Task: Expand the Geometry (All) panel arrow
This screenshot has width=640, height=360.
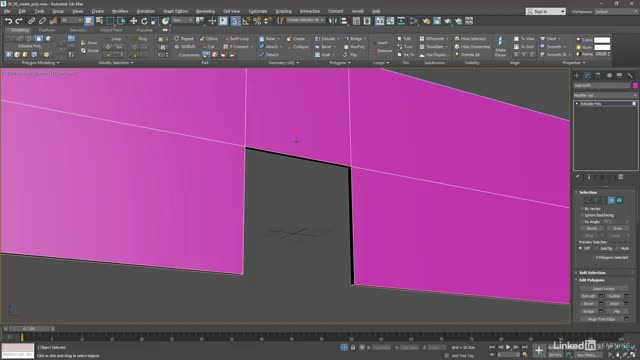Action: click(x=298, y=63)
